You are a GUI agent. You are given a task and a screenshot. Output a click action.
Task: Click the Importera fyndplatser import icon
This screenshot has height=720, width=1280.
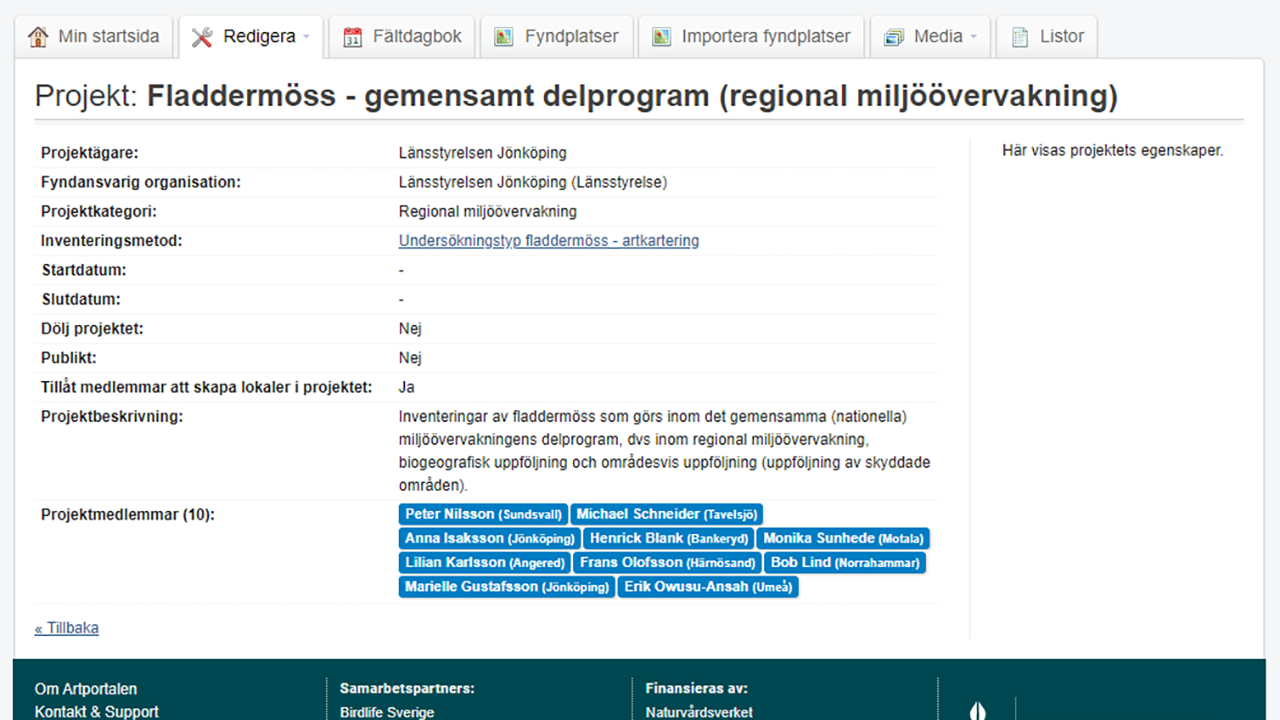661,35
